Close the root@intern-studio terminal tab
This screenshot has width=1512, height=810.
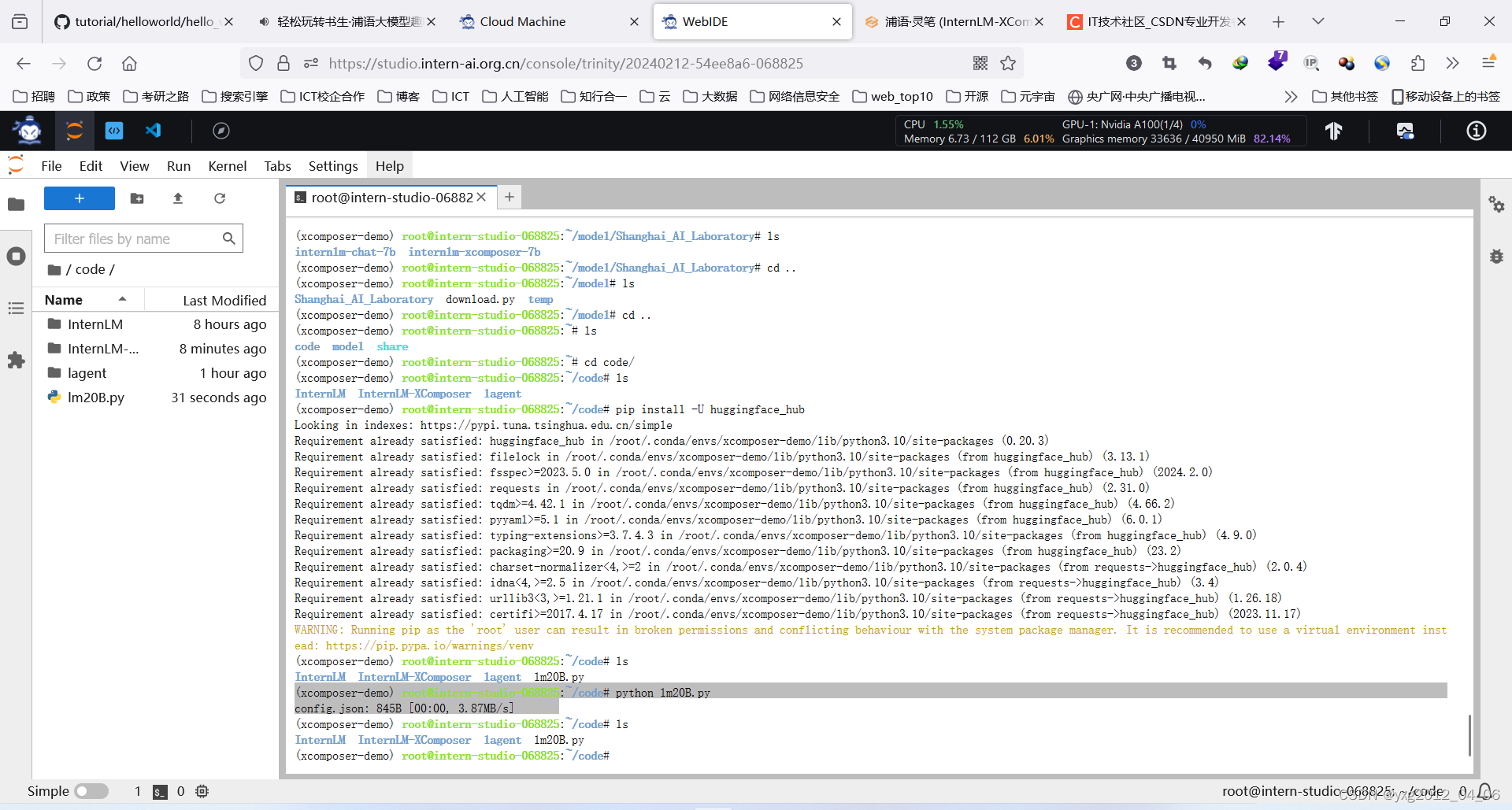(x=481, y=198)
